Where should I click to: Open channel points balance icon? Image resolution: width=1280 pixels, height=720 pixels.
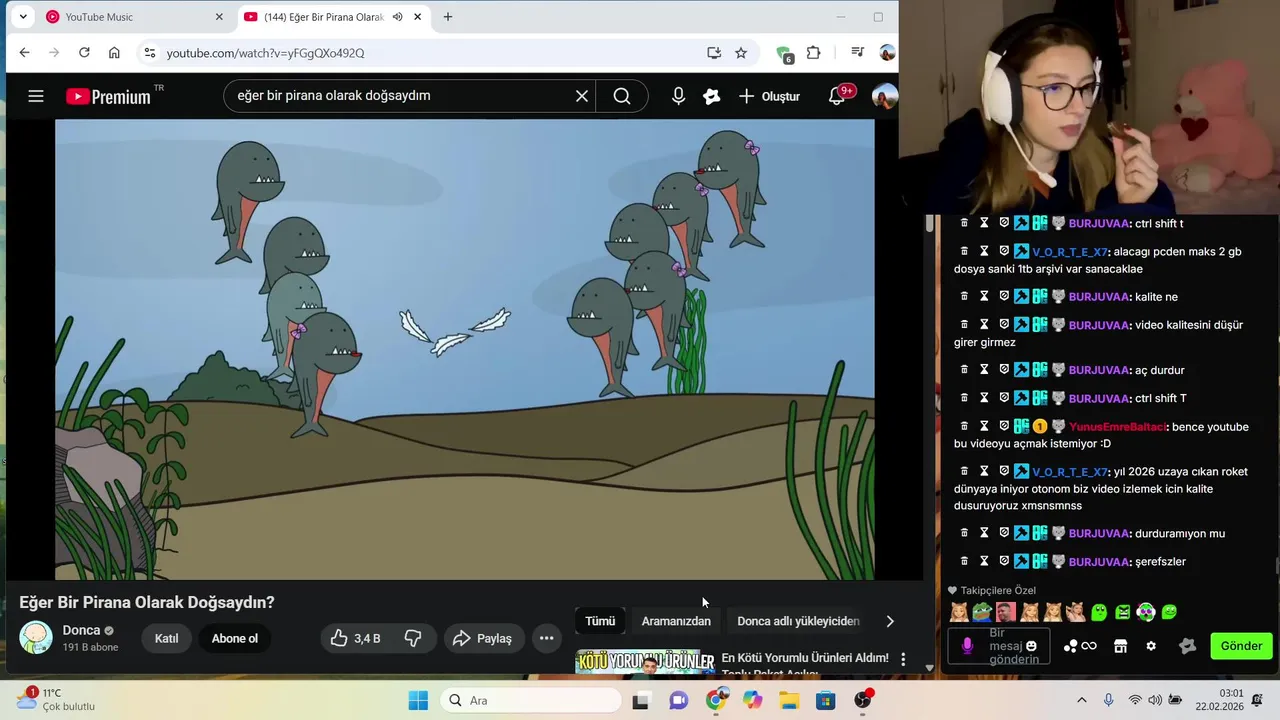1080,646
